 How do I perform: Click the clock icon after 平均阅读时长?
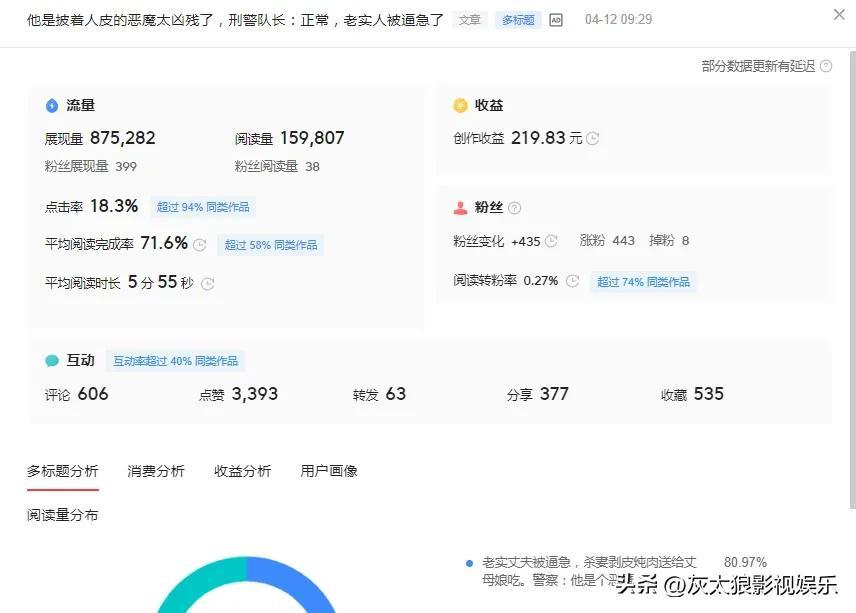208,283
